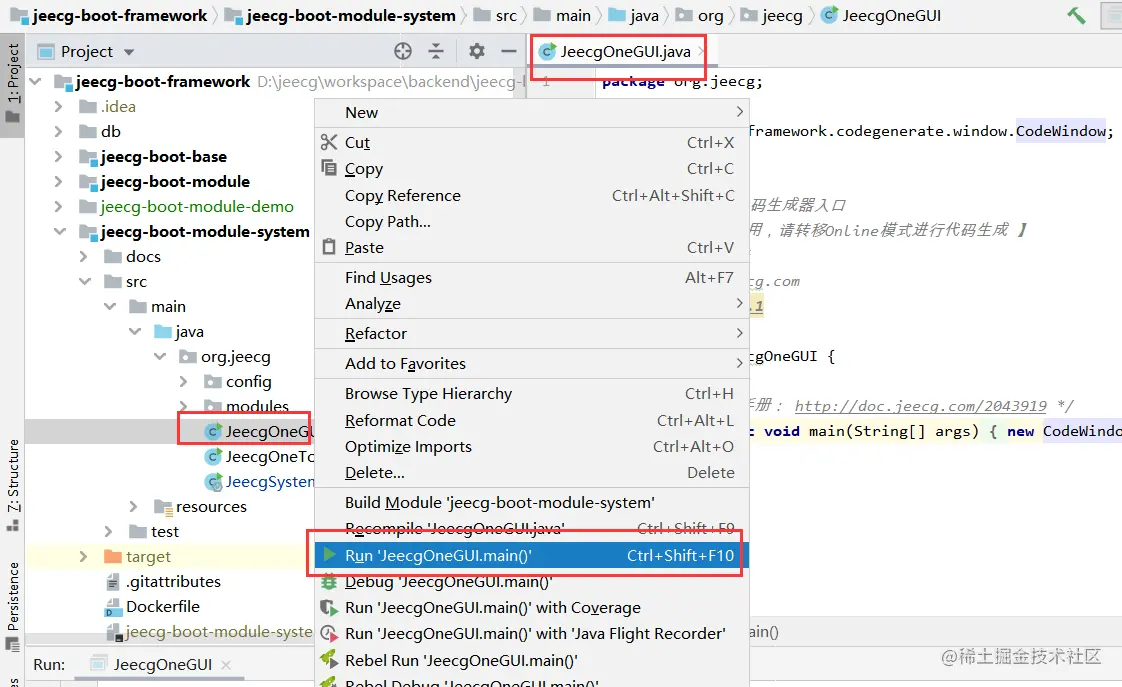Click the Java Flight Recorder icon
Screen dimensions: 1122x687
tap(328, 633)
